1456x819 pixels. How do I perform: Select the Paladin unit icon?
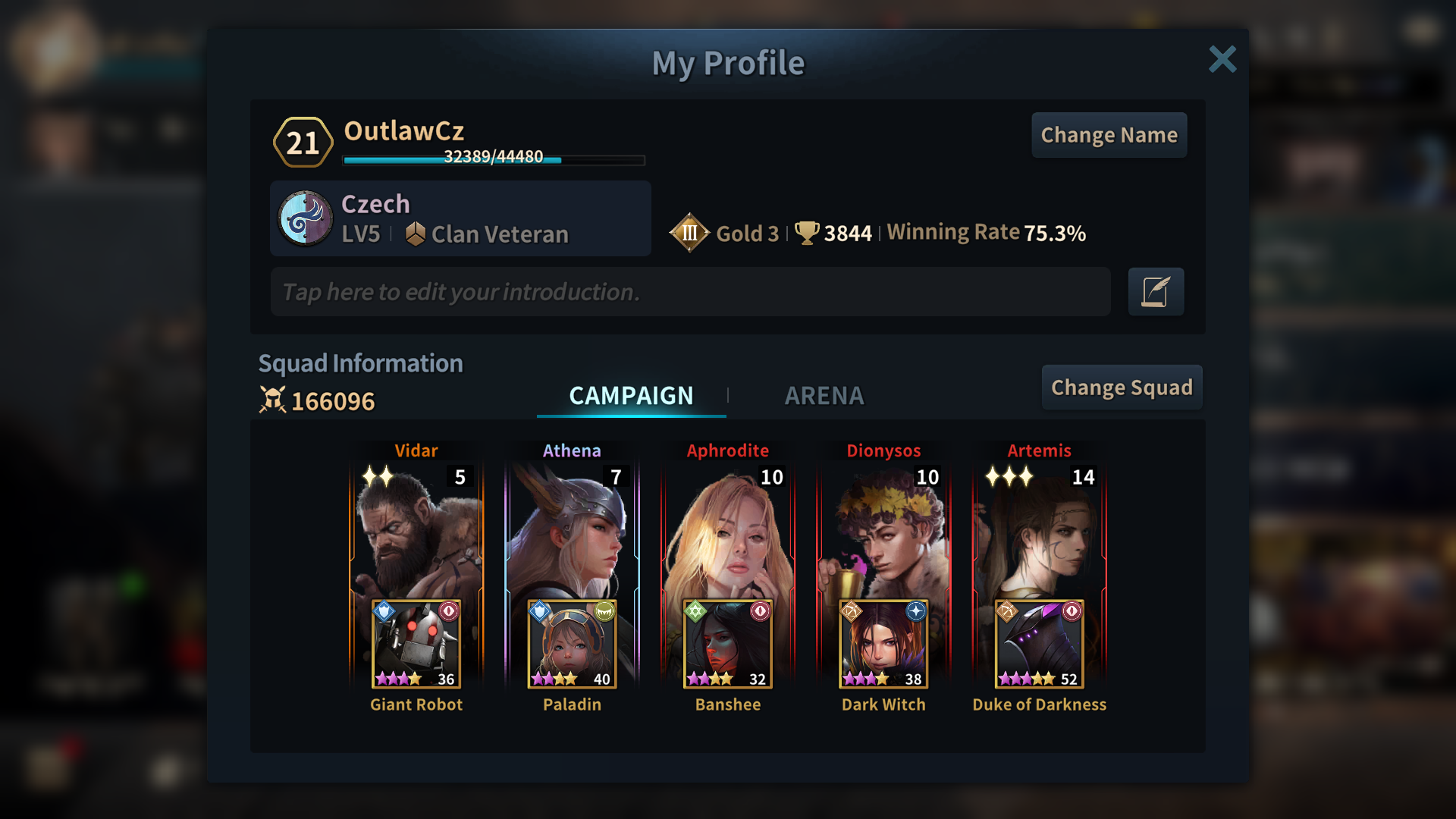tap(572, 644)
